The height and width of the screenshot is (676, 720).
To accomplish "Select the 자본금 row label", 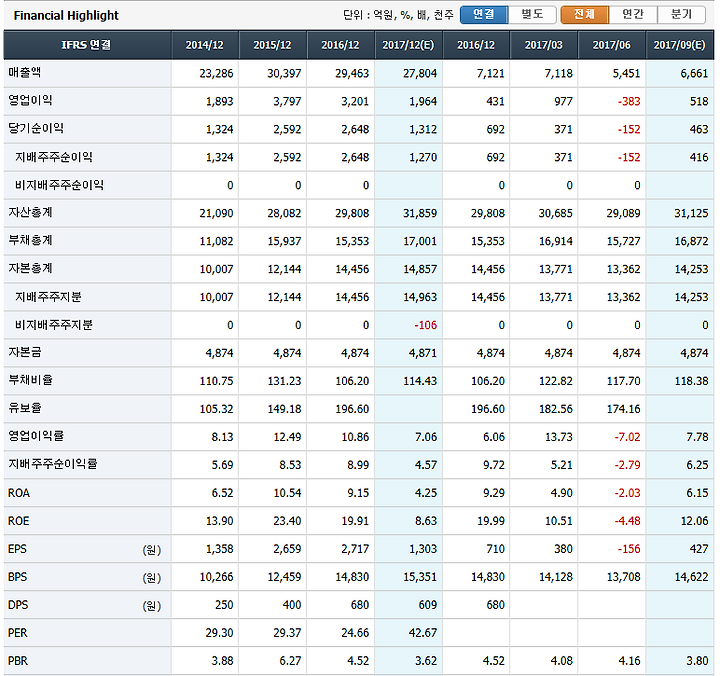I will tap(25, 353).
